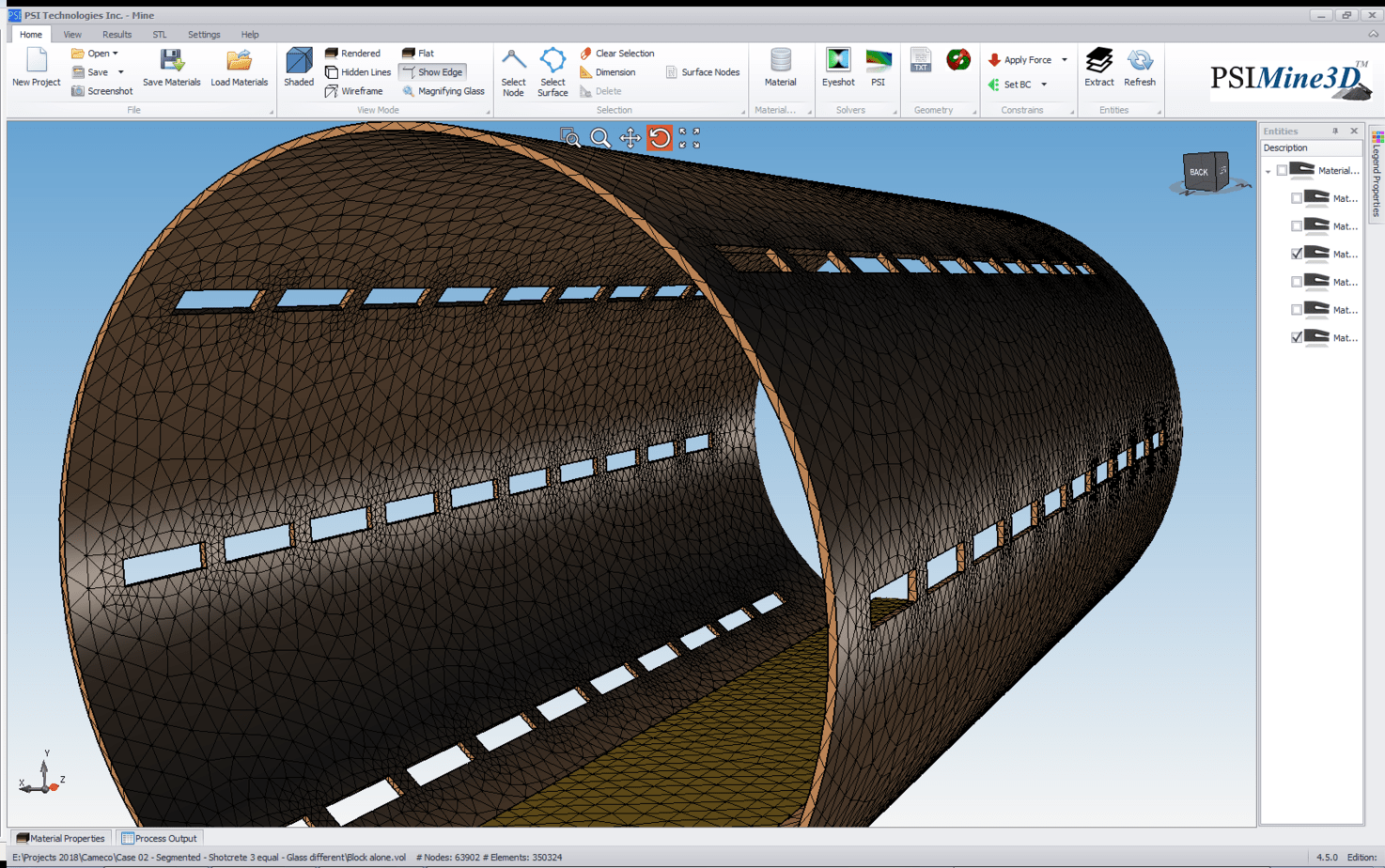Toggle the first child Mat... checkbox
Viewport: 1385px width, 868px height.
pos(1297,199)
